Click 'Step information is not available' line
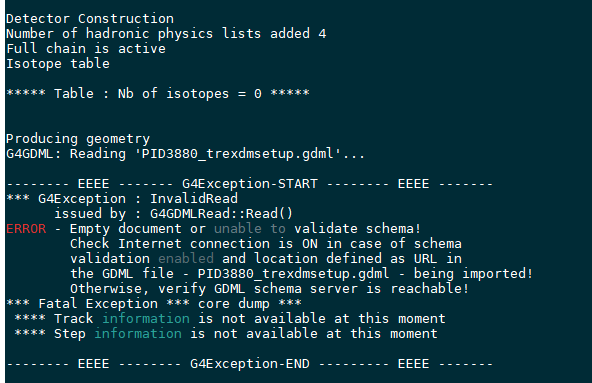Image resolution: width=592 pixels, height=383 pixels. [226, 334]
